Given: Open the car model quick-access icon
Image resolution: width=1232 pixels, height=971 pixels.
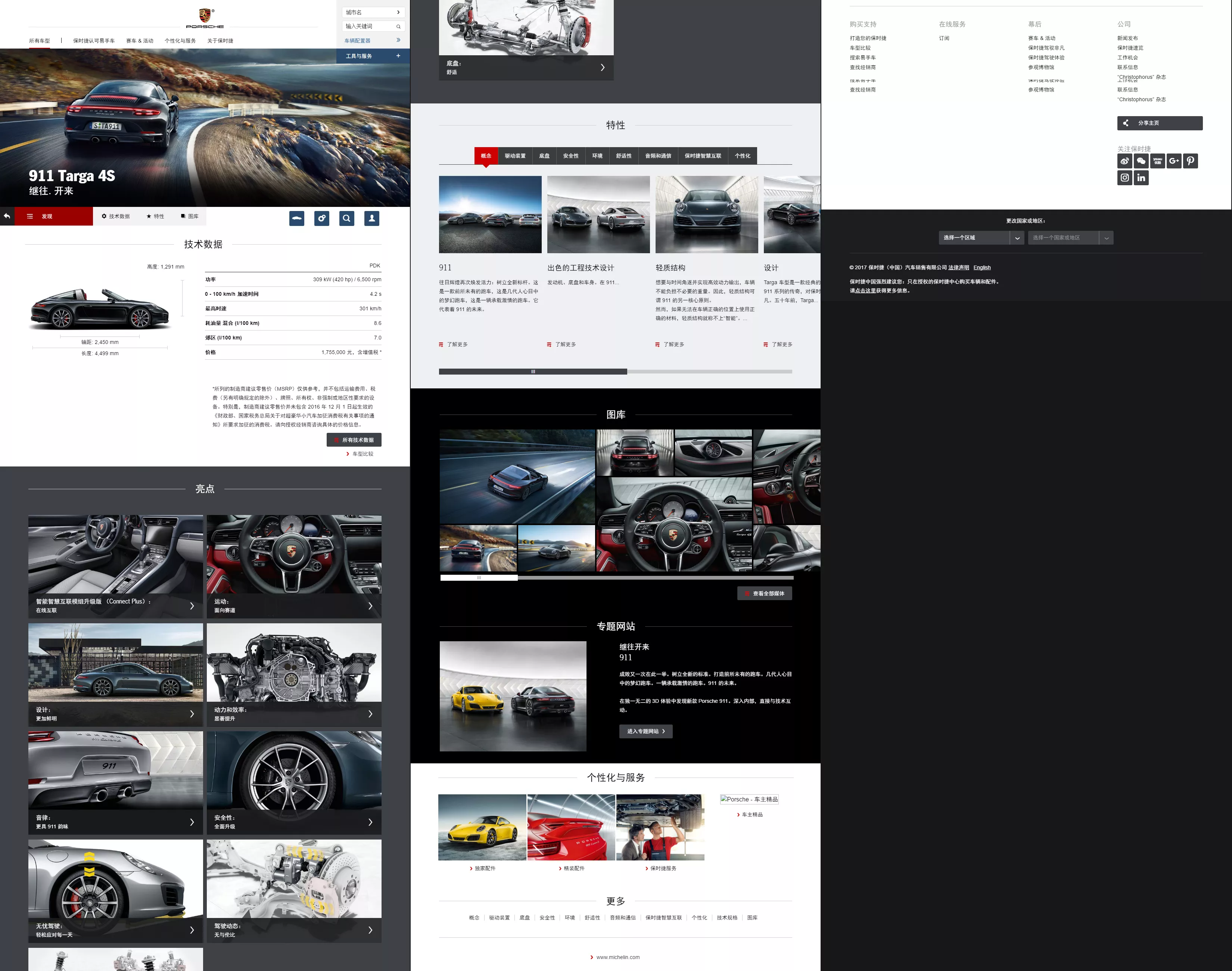Looking at the screenshot, I should 297,218.
